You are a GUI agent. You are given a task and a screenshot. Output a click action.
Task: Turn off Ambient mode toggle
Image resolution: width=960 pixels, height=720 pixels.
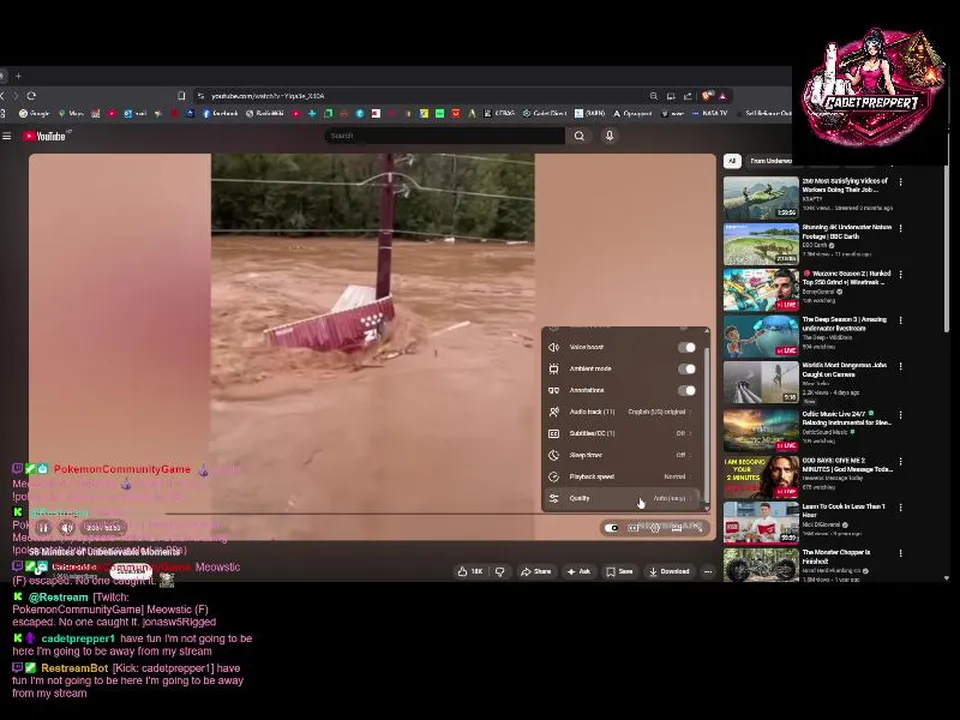pyautogui.click(x=686, y=369)
